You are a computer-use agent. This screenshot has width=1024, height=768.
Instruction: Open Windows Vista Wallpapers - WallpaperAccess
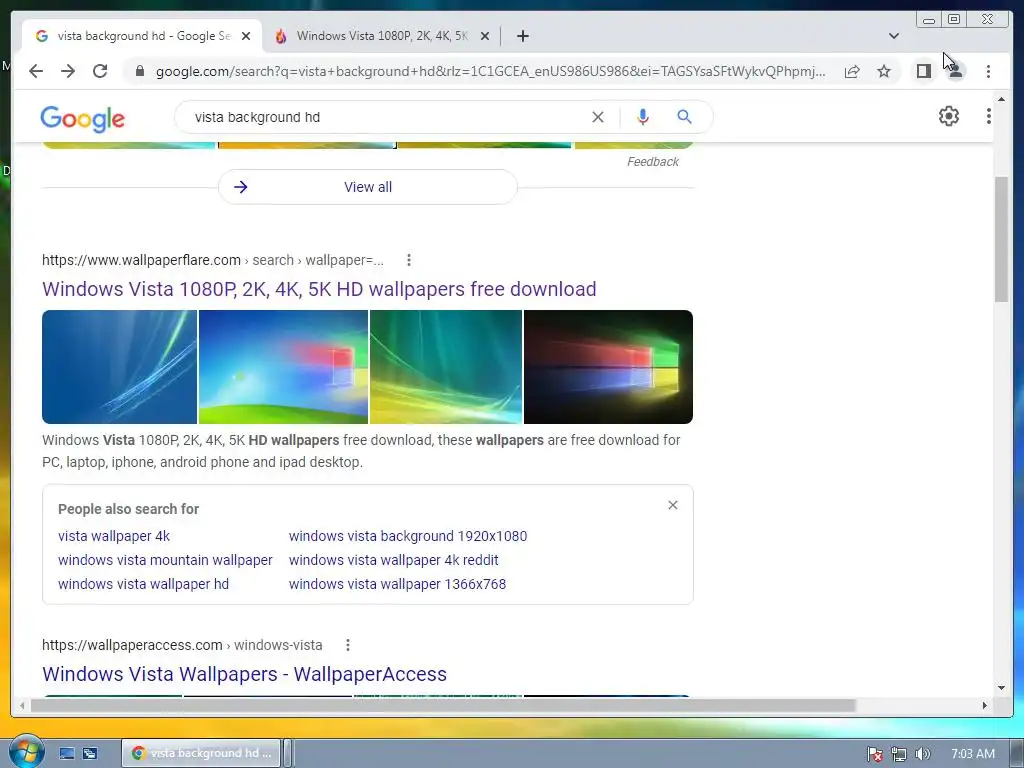(x=244, y=674)
